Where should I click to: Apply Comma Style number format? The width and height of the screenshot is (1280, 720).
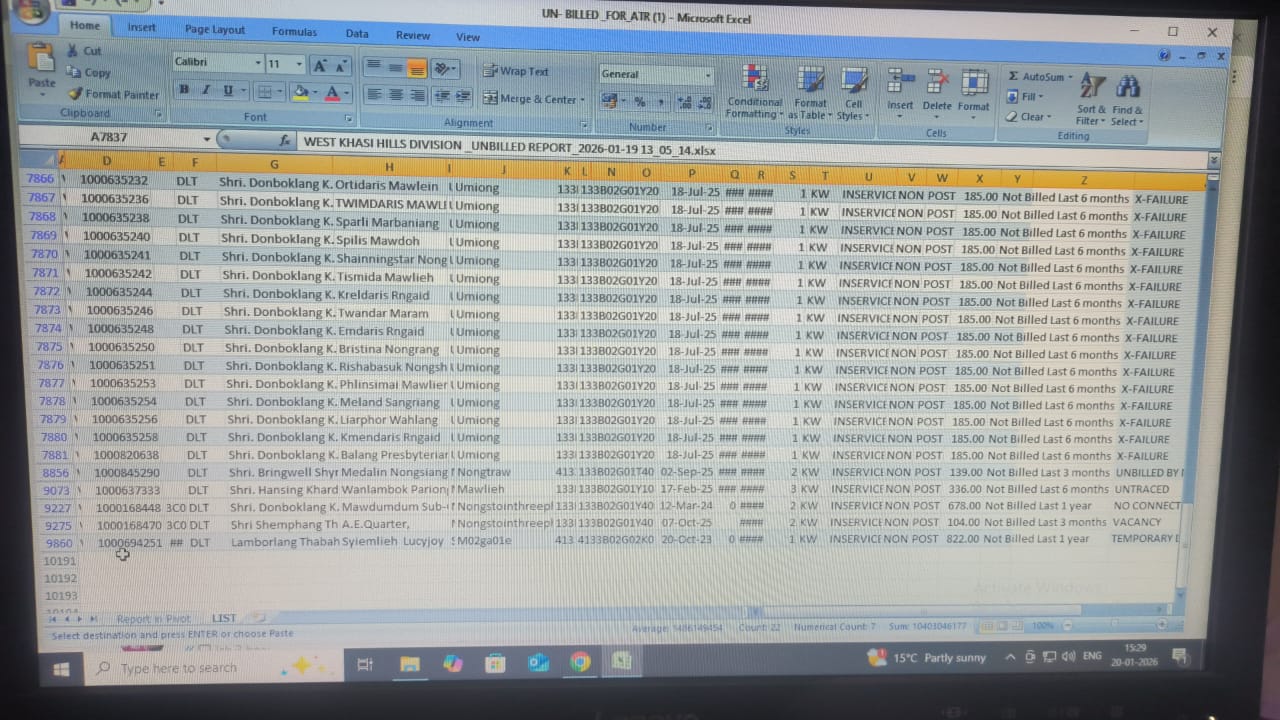pyautogui.click(x=660, y=102)
